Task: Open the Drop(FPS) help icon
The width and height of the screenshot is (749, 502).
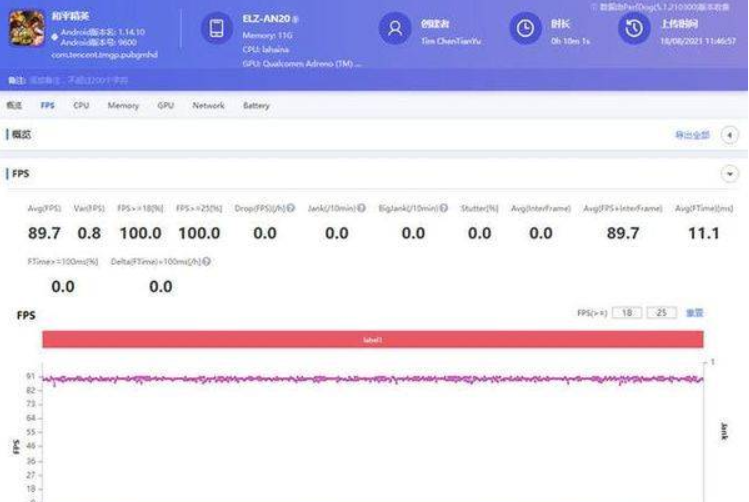Action: (x=290, y=208)
